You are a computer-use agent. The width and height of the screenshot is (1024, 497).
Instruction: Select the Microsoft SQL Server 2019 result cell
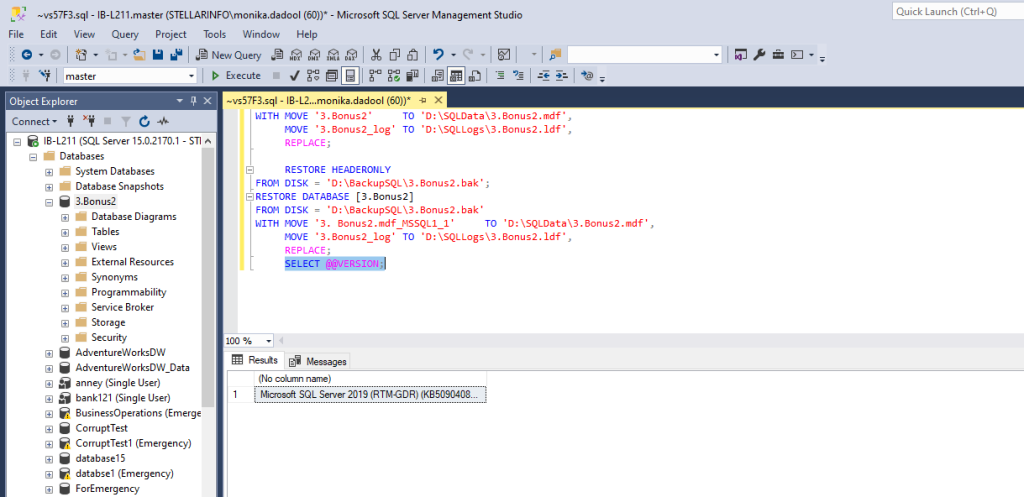(370, 394)
